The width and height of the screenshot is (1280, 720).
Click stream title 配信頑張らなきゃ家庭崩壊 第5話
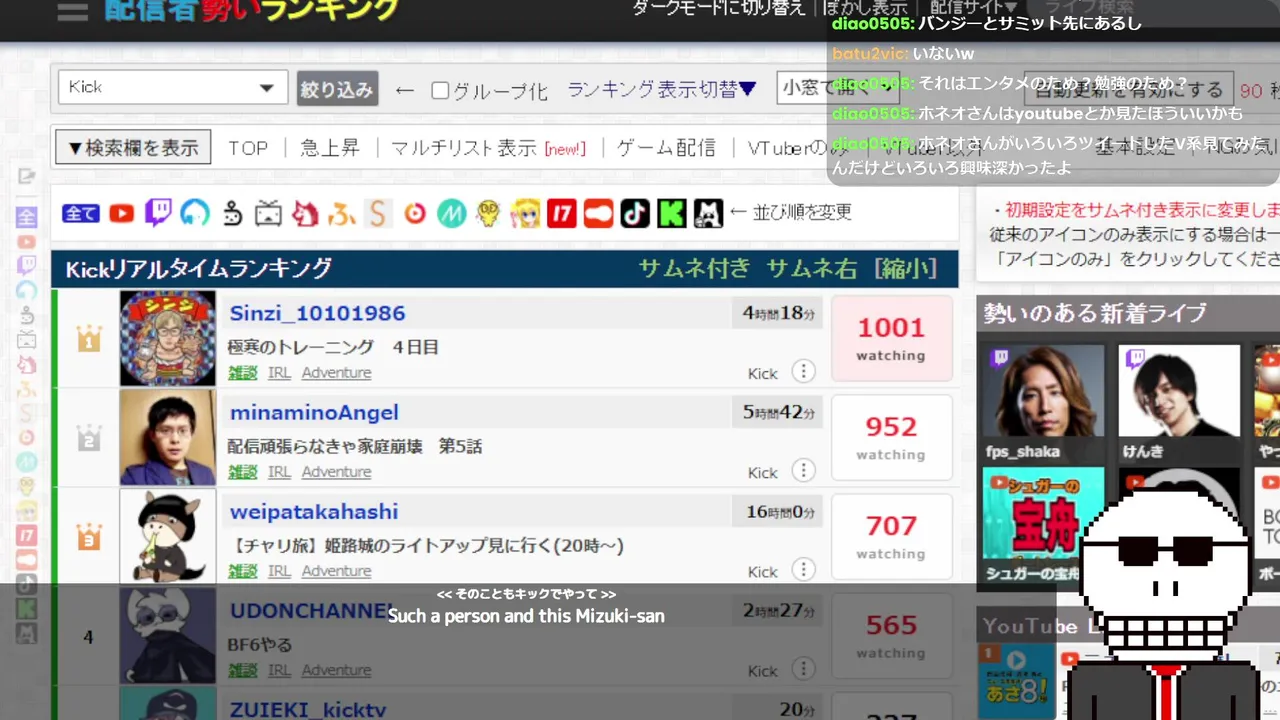355,446
